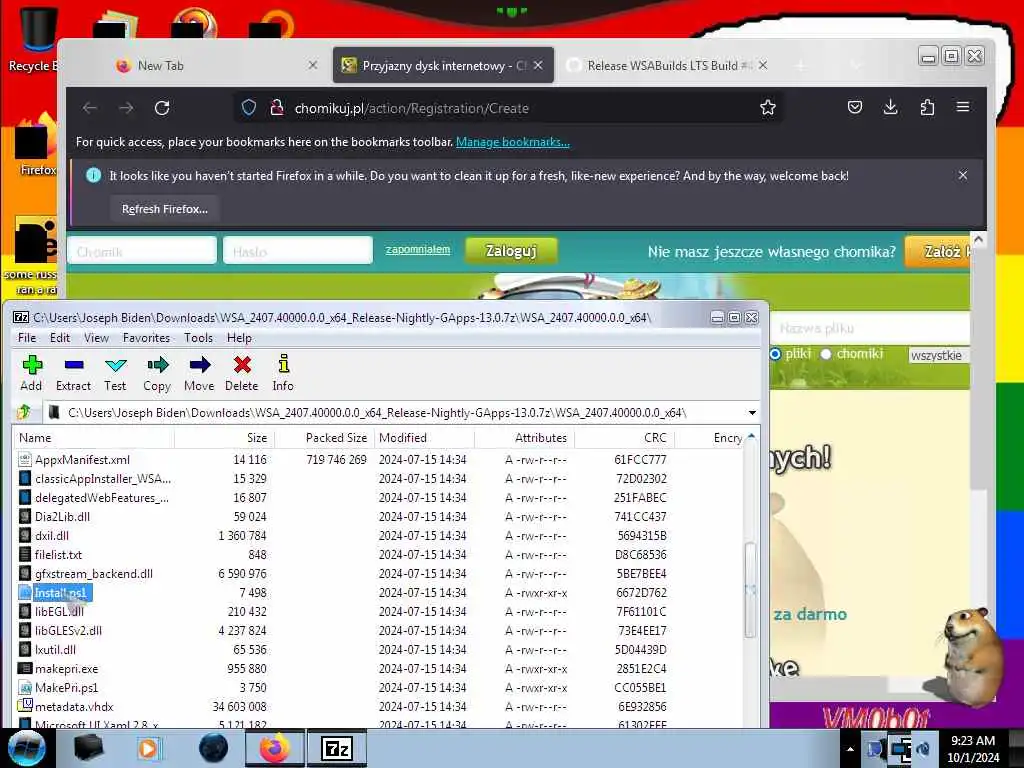The image size is (1024, 768).
Task: Open Firefox from the taskbar
Action: [274, 748]
